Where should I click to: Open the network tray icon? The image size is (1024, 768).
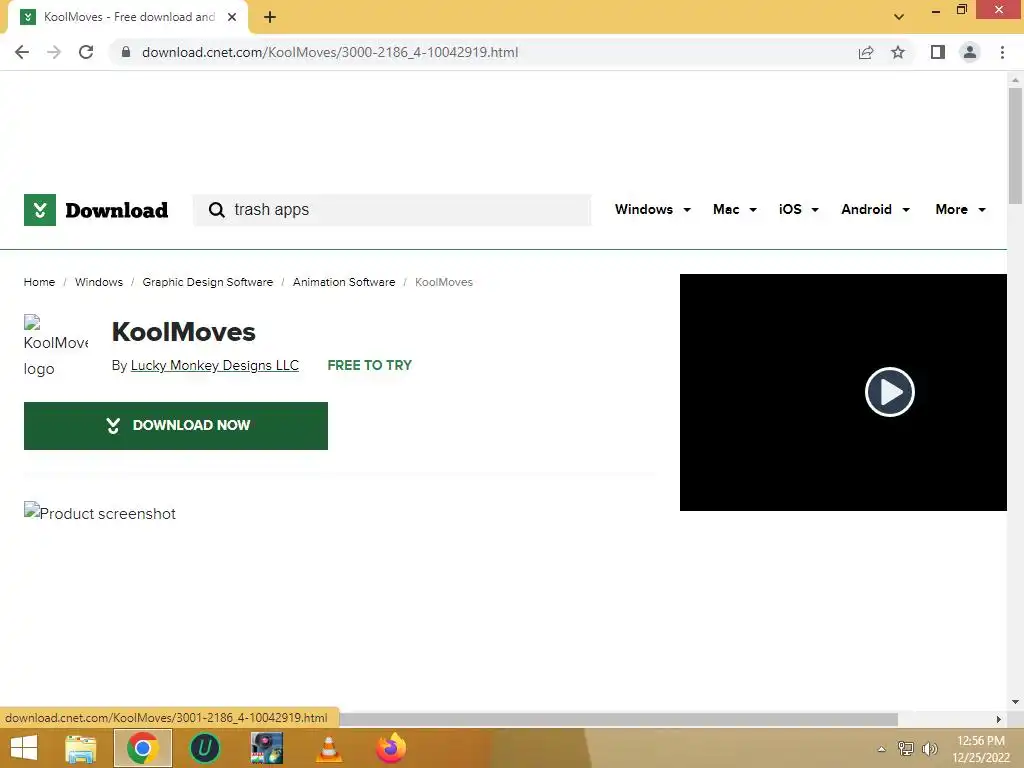point(906,749)
